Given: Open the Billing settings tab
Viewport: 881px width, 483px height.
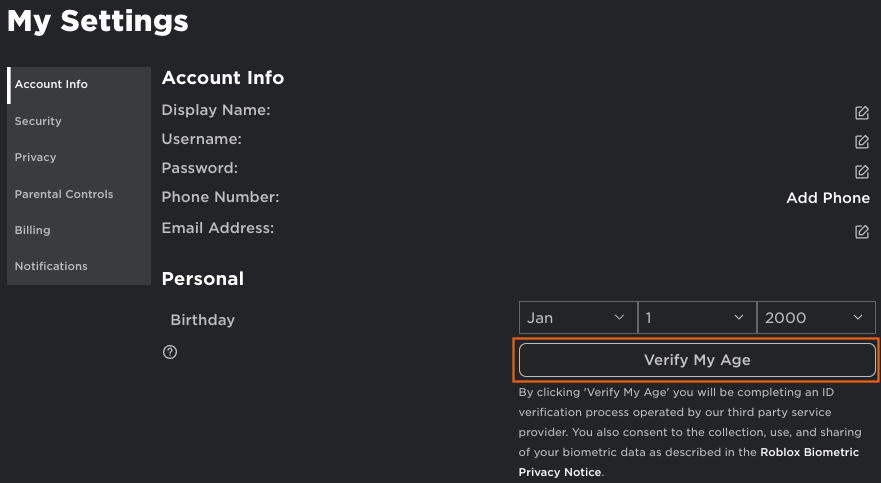Looking at the screenshot, I should (32, 230).
